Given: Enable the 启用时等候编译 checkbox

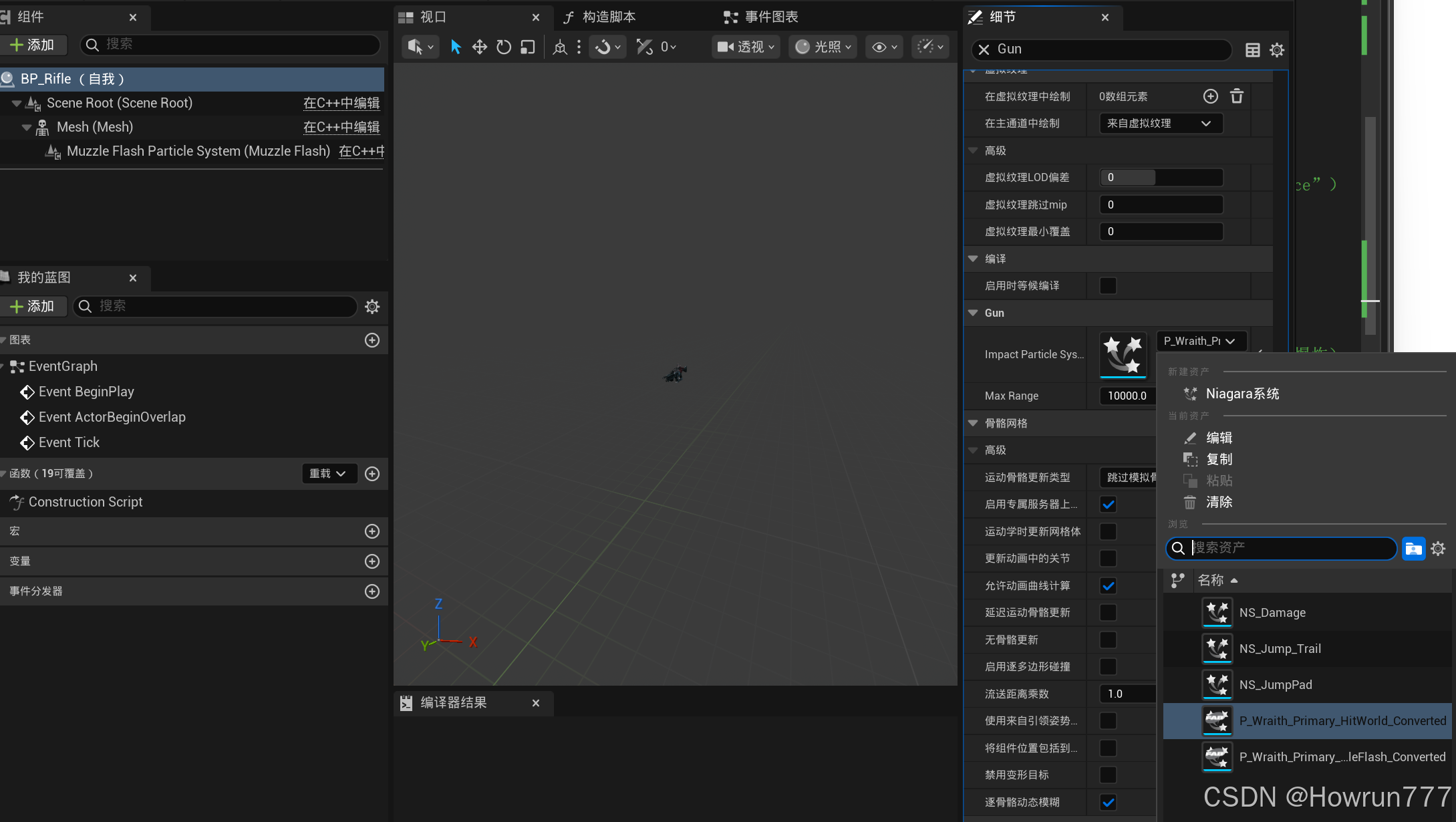Looking at the screenshot, I should (1108, 286).
